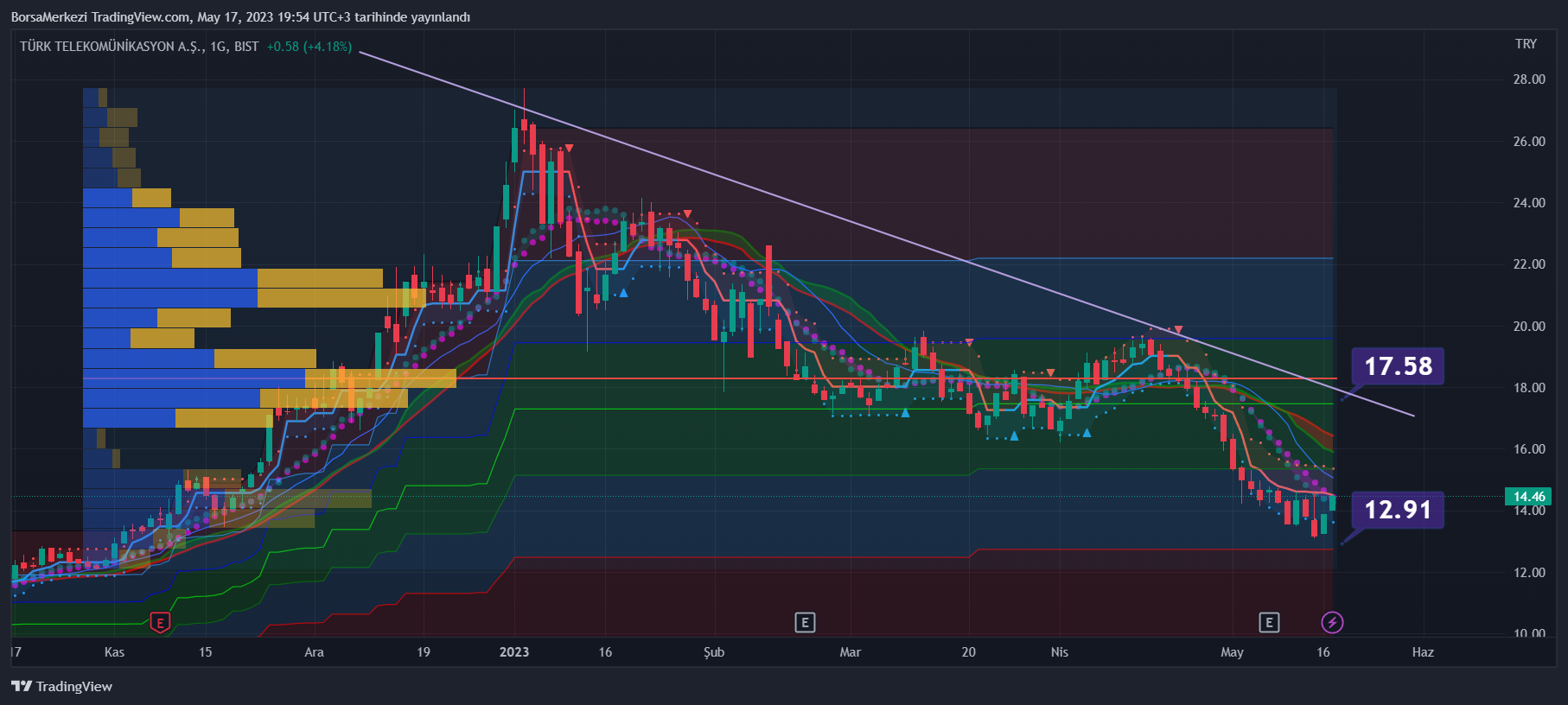
Task: Click the Nis month label on time axis
Action: point(1060,652)
